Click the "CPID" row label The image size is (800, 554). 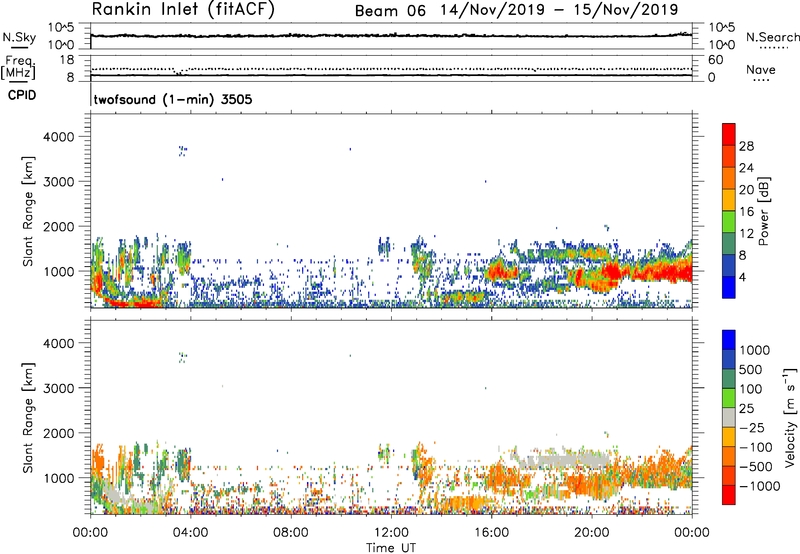tap(22, 95)
